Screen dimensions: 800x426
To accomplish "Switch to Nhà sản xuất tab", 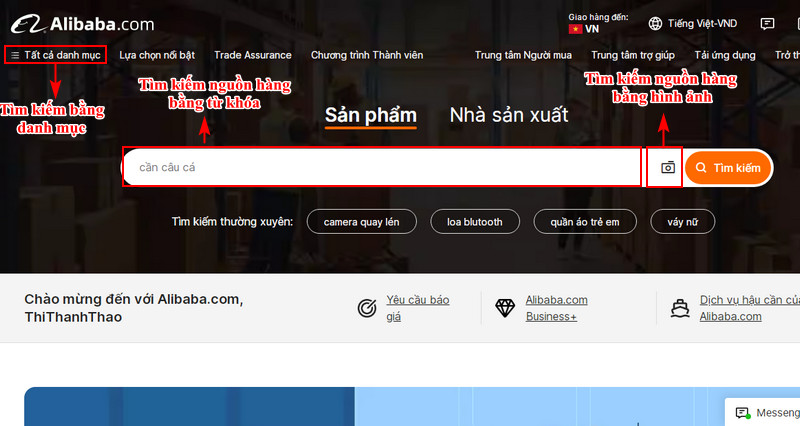I will [509, 115].
